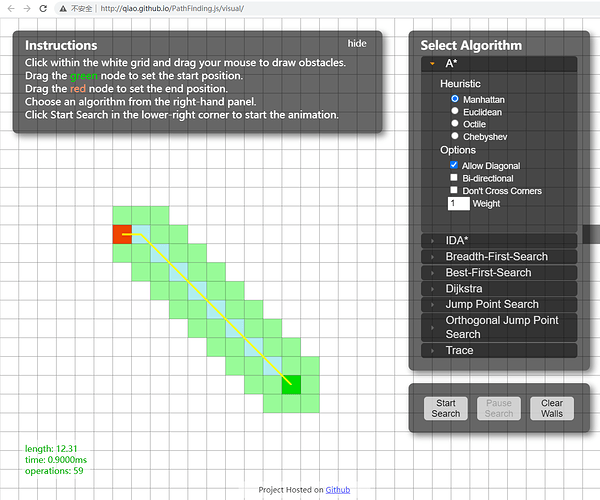Screen dimensions: 600x500
Task: Reload the page with the refresh icon
Action: (x=43, y=8)
